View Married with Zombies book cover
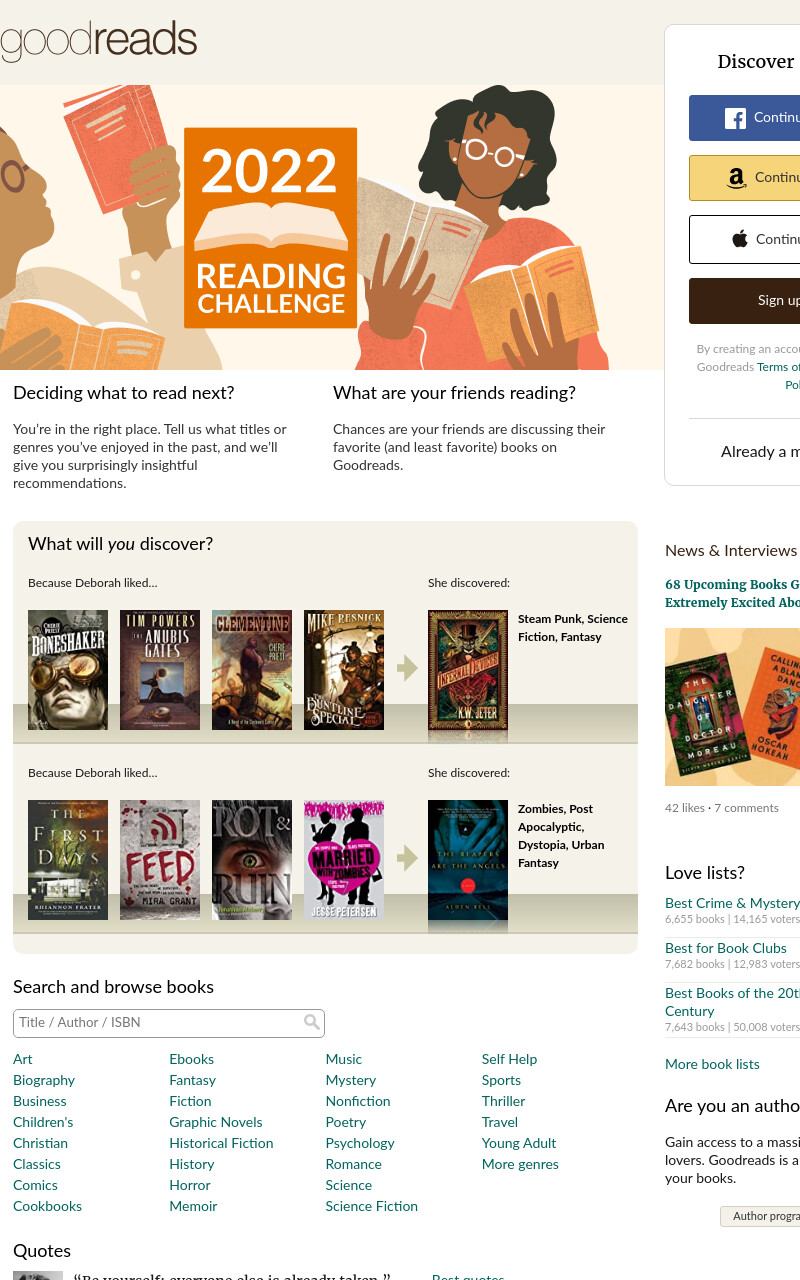The height and width of the screenshot is (1280, 800). [344, 860]
